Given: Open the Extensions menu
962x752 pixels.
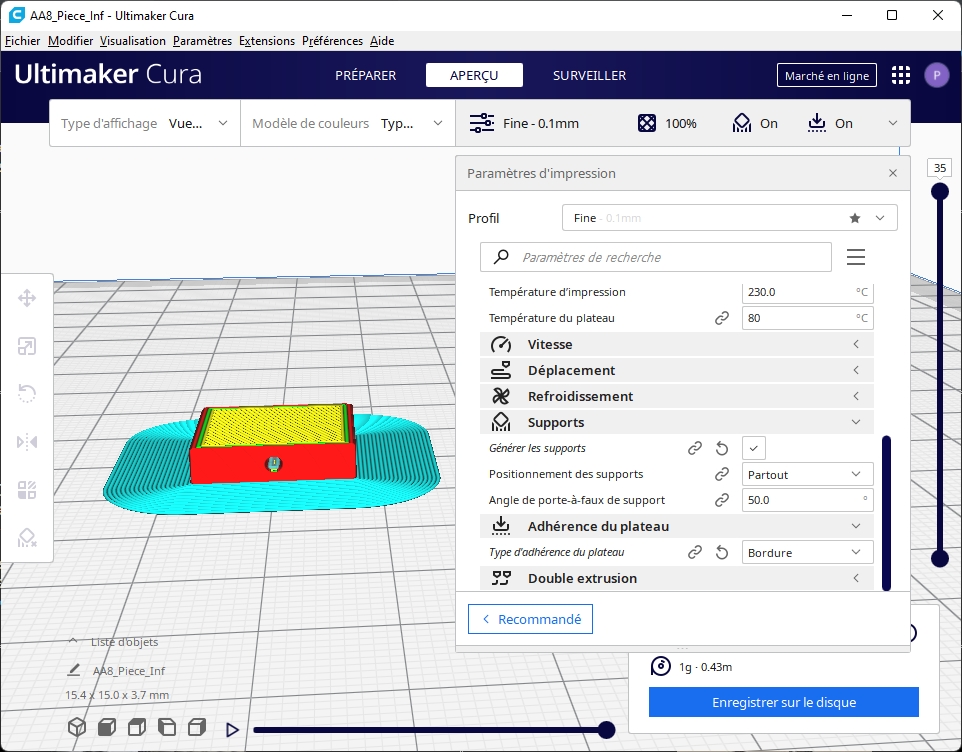Looking at the screenshot, I should (x=267, y=41).
